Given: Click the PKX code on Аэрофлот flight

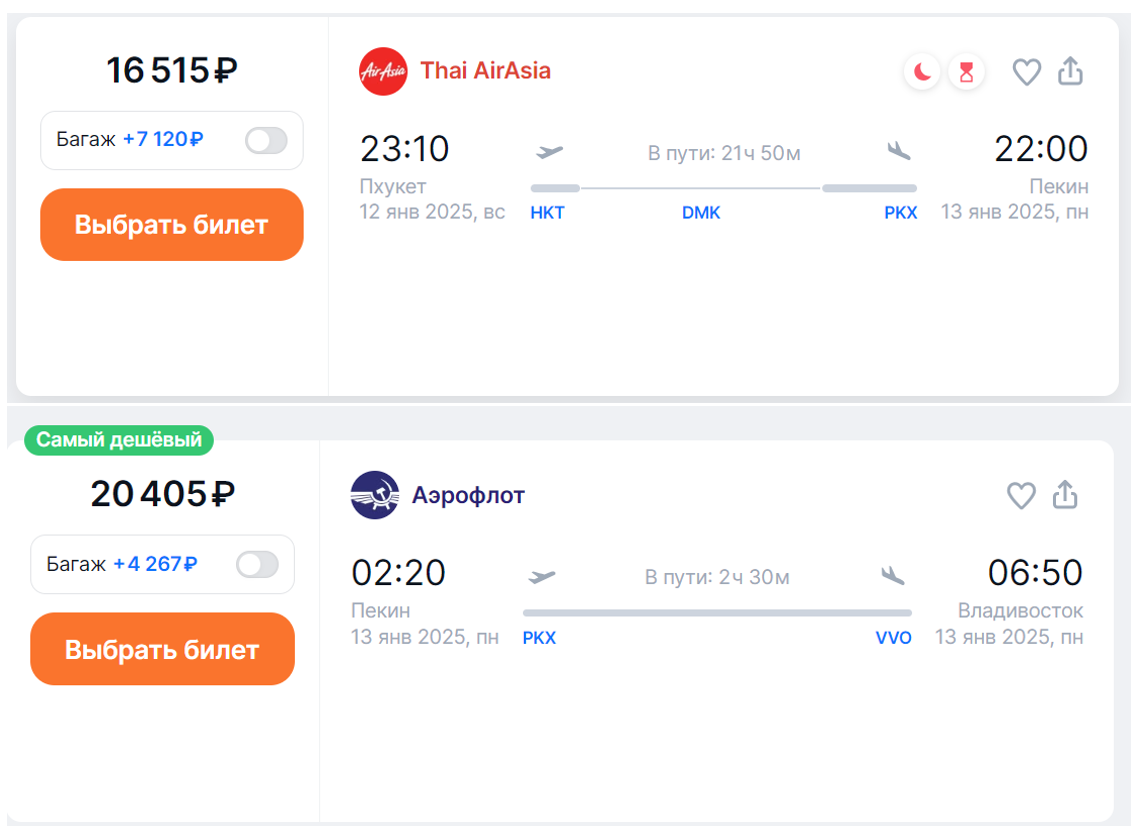Looking at the screenshot, I should click(x=539, y=638).
